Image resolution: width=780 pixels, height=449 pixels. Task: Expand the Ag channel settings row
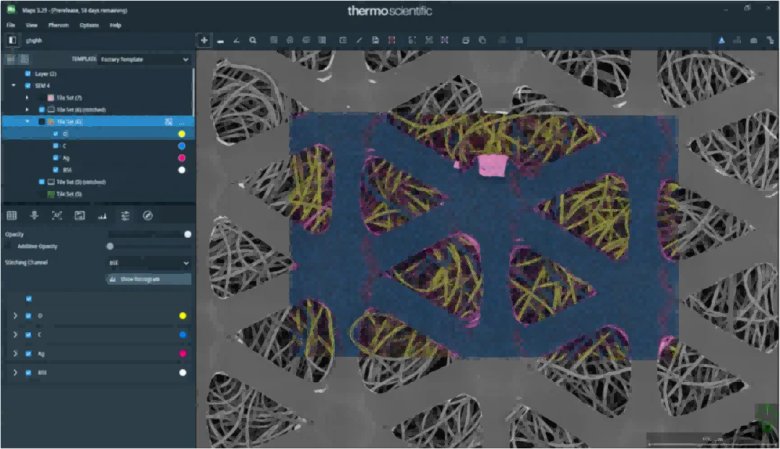click(14, 354)
